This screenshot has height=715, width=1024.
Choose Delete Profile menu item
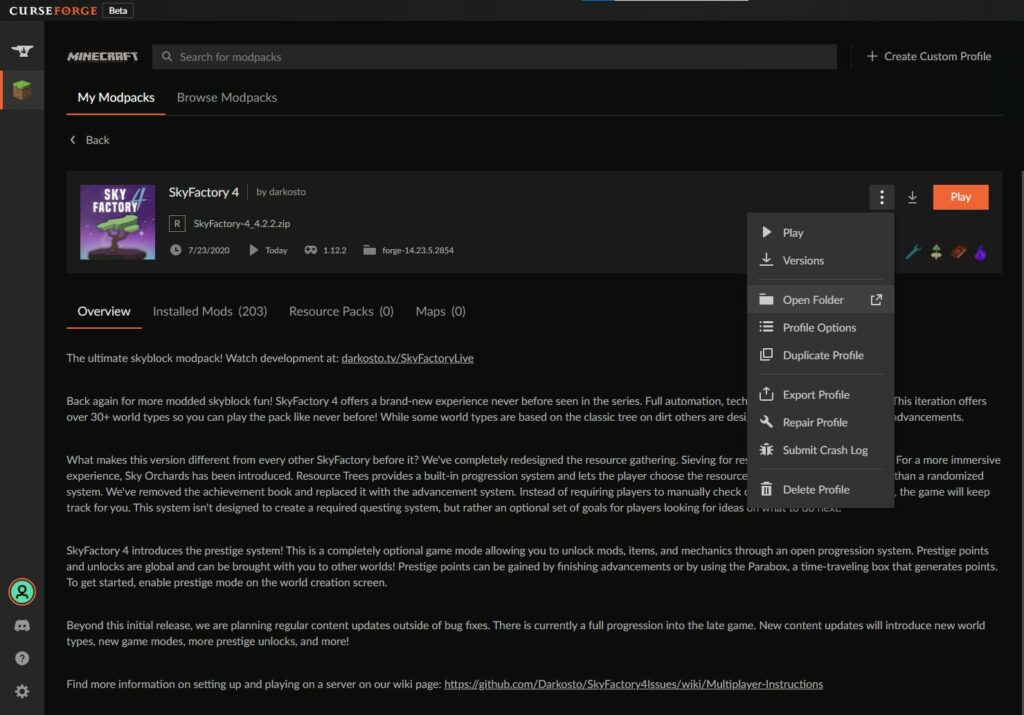click(x=820, y=489)
